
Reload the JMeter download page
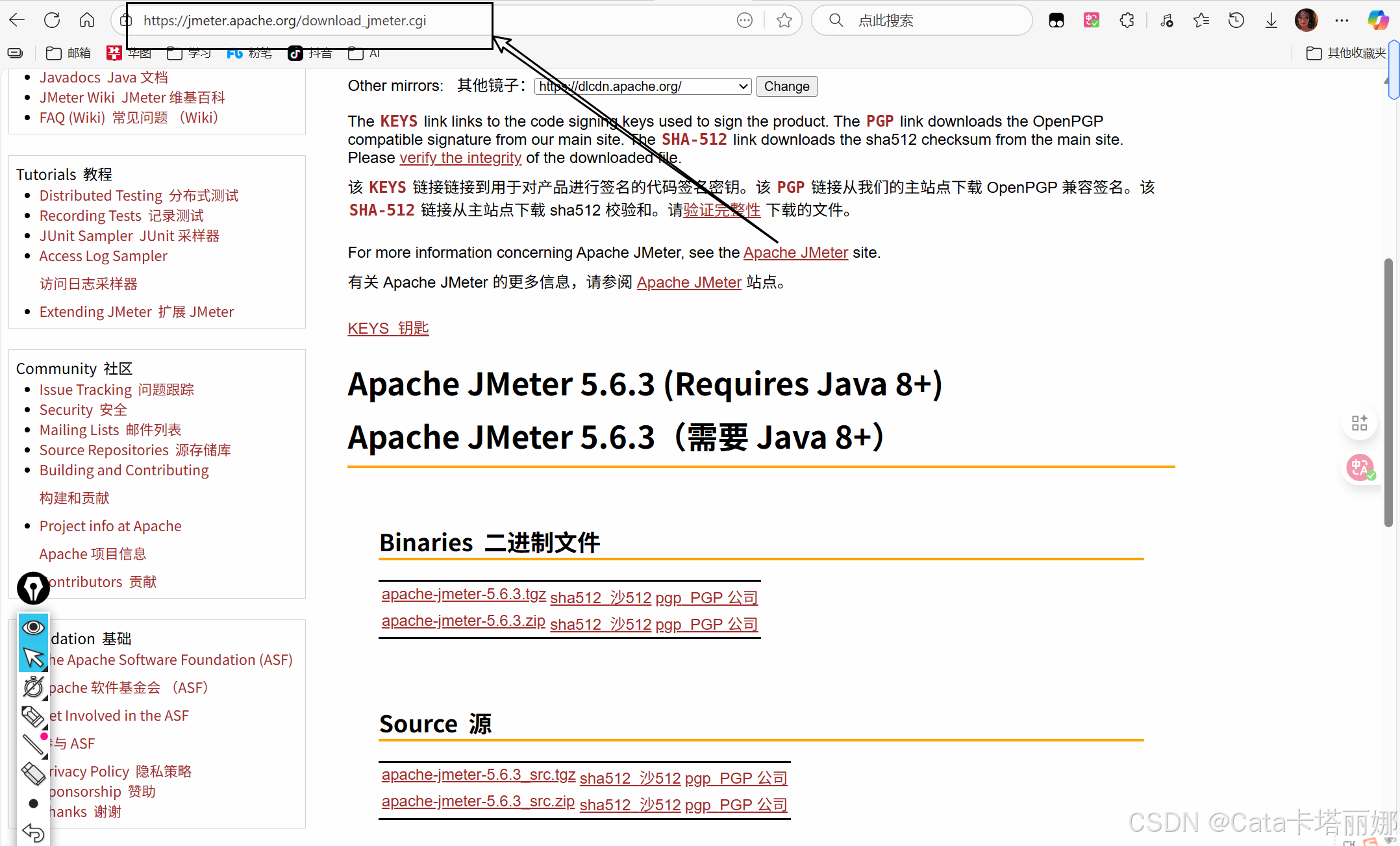coord(52,20)
